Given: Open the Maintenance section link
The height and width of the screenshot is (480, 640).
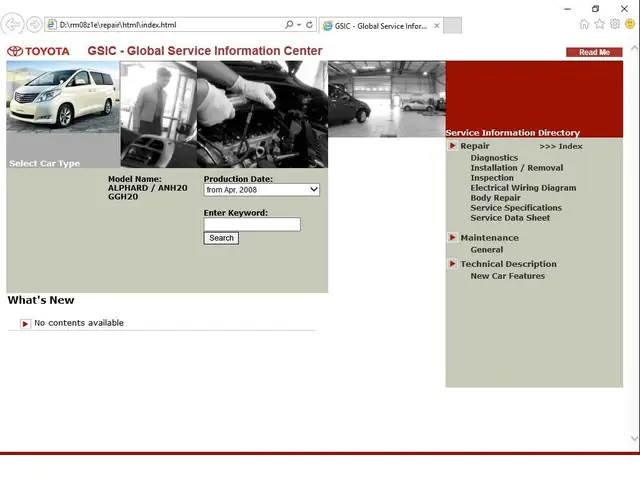Looking at the screenshot, I should [x=489, y=238].
